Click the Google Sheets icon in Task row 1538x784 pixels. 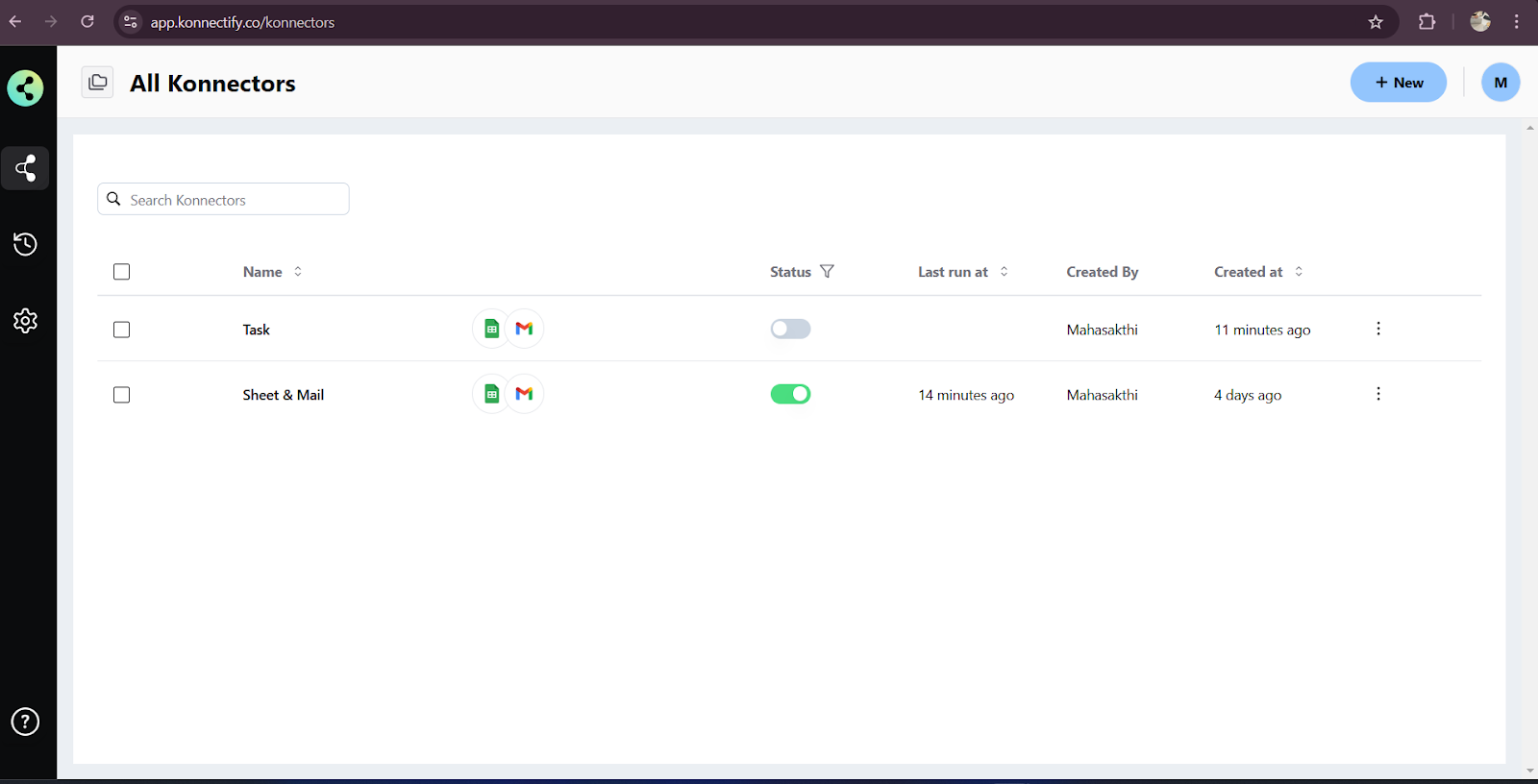pos(491,329)
